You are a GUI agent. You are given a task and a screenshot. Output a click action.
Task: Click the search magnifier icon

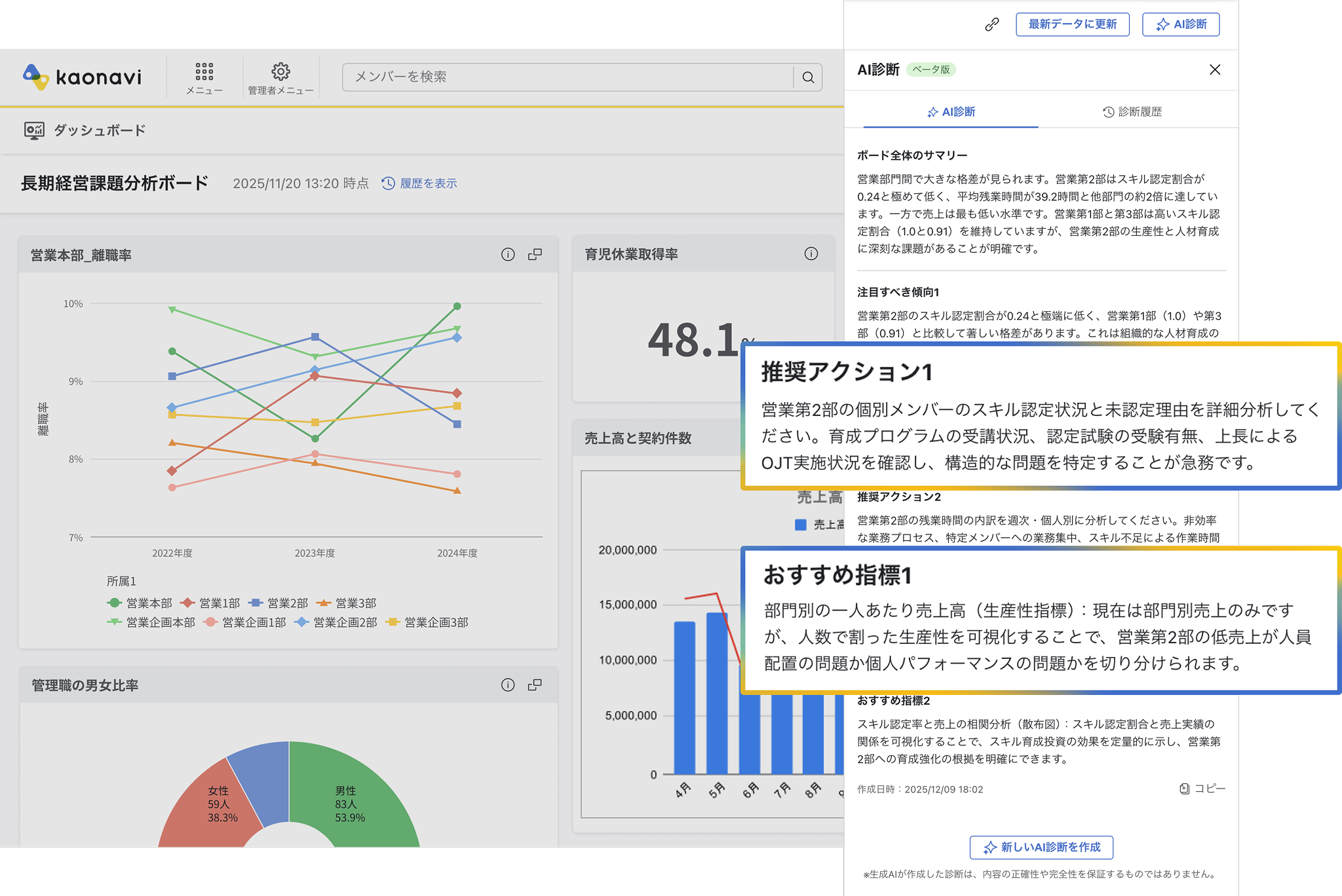(808, 77)
